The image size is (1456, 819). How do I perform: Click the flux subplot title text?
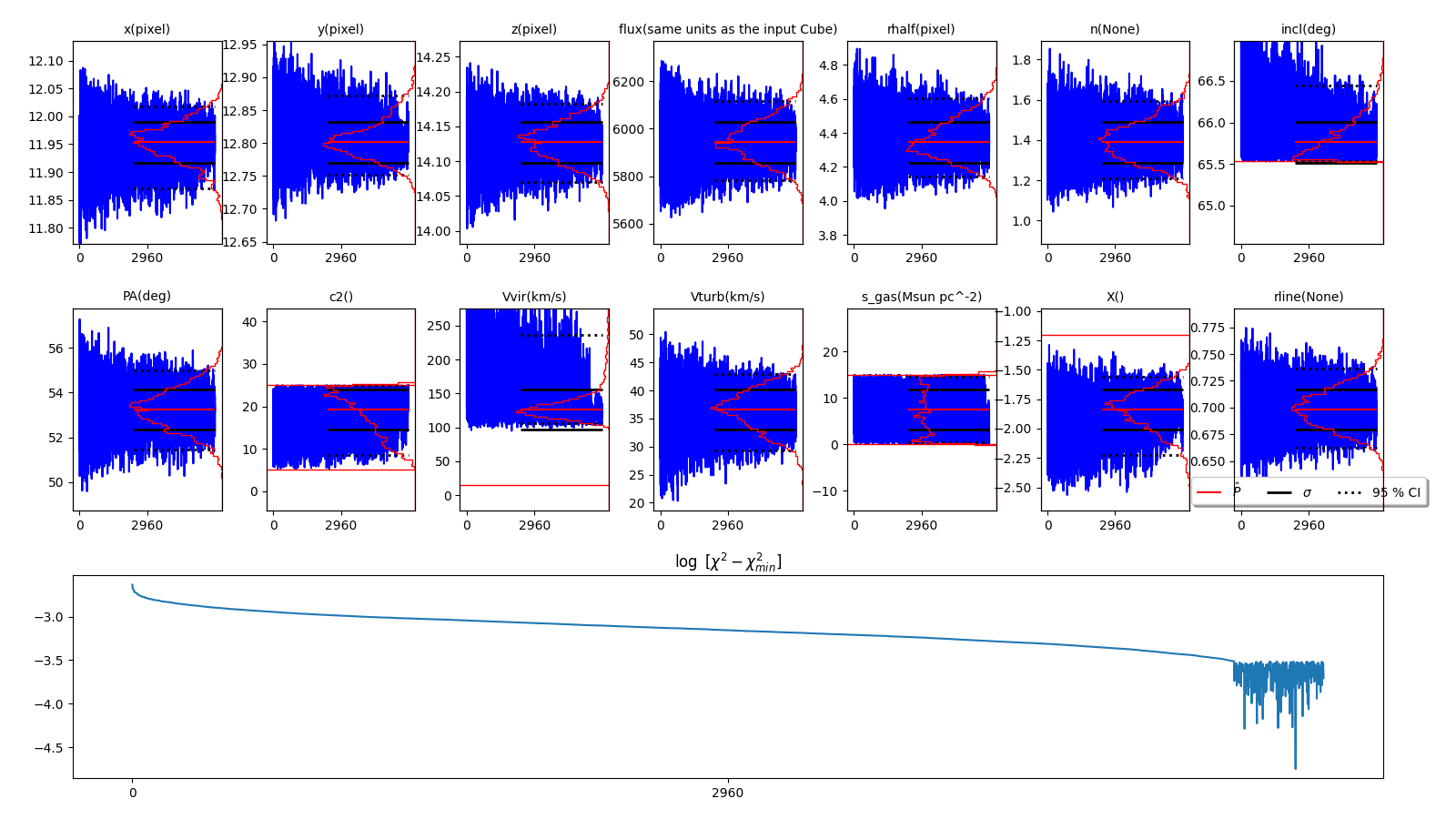(727, 29)
